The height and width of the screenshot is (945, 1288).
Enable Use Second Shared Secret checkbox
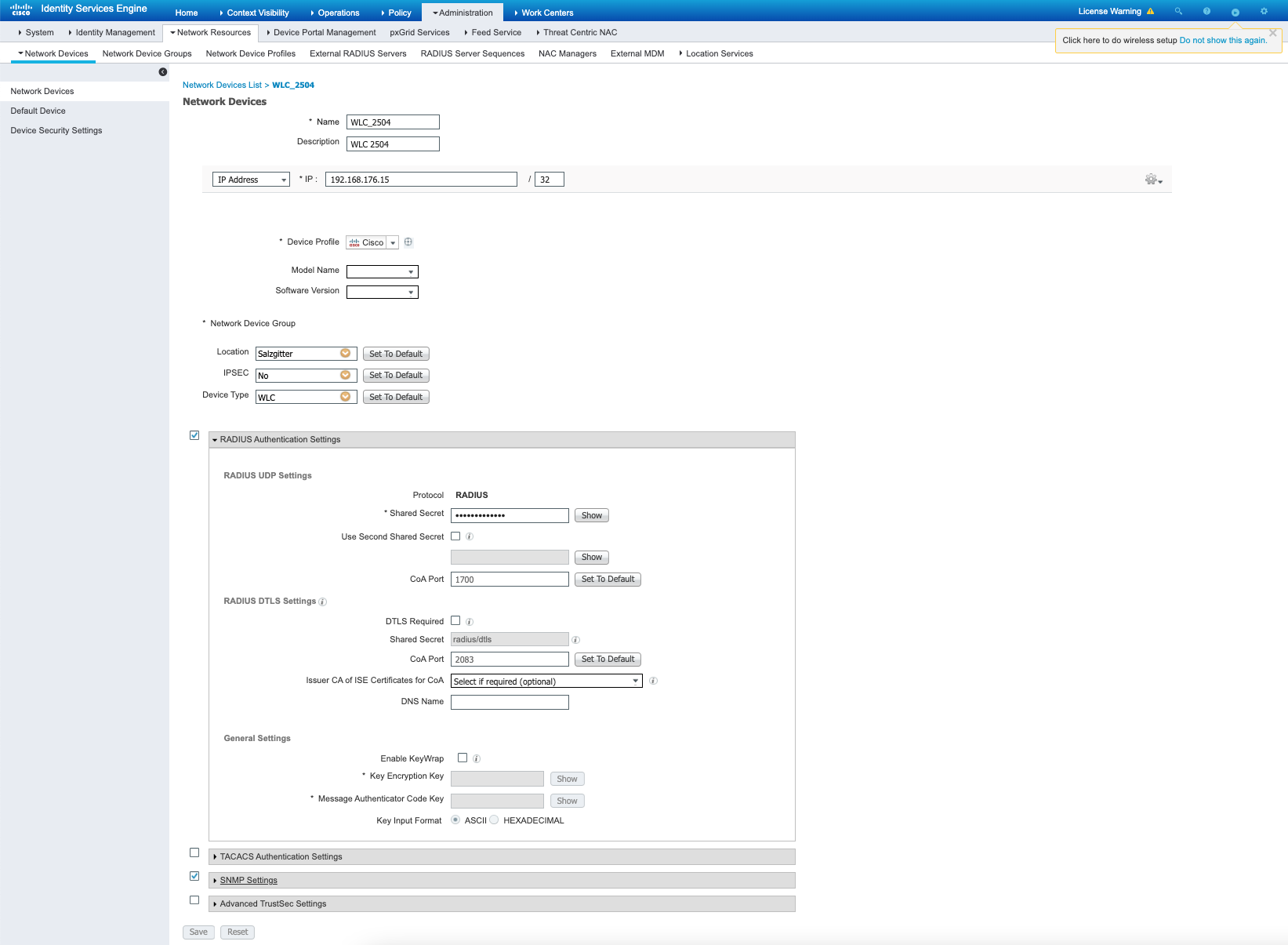[455, 536]
